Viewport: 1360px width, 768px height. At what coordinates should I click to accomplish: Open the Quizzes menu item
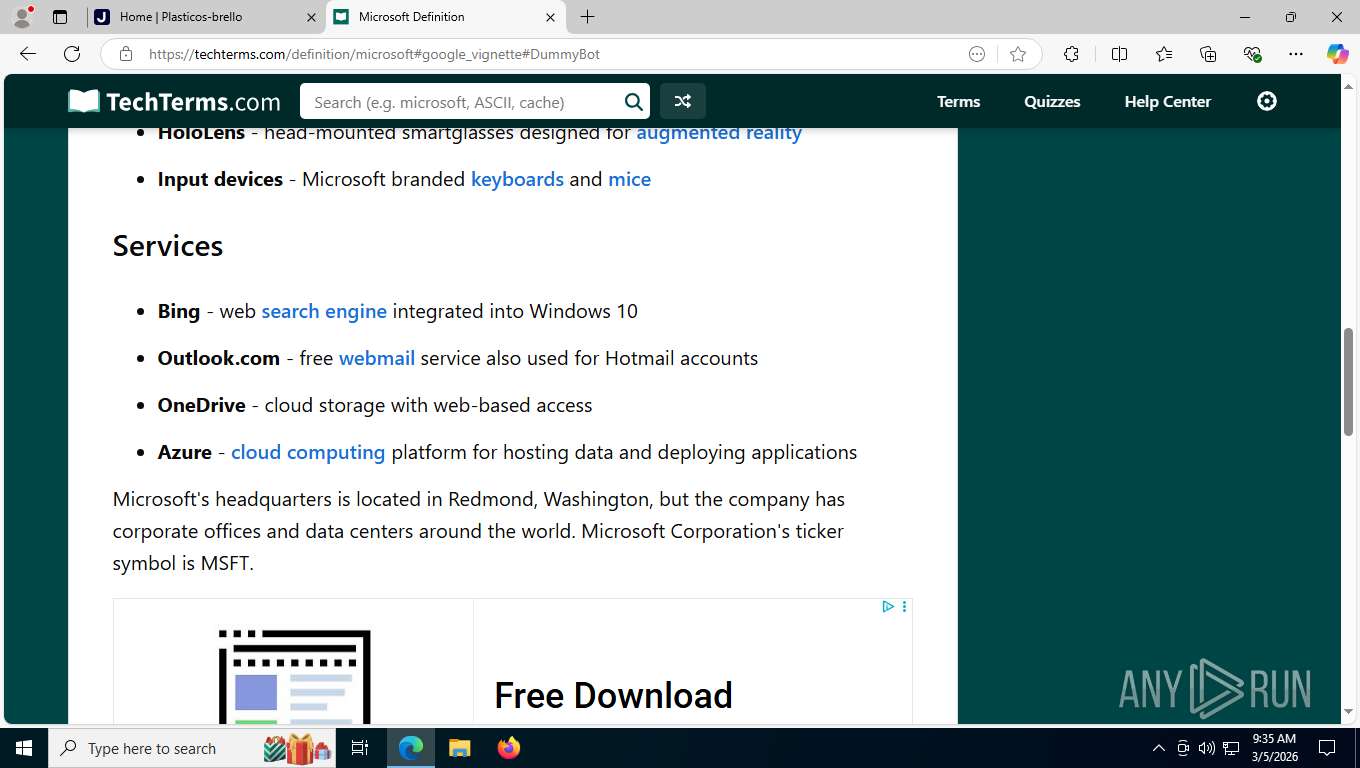point(1052,101)
